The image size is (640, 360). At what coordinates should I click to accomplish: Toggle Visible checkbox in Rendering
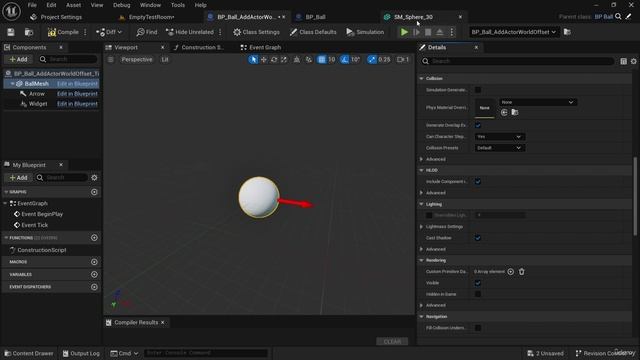pyautogui.click(x=478, y=283)
